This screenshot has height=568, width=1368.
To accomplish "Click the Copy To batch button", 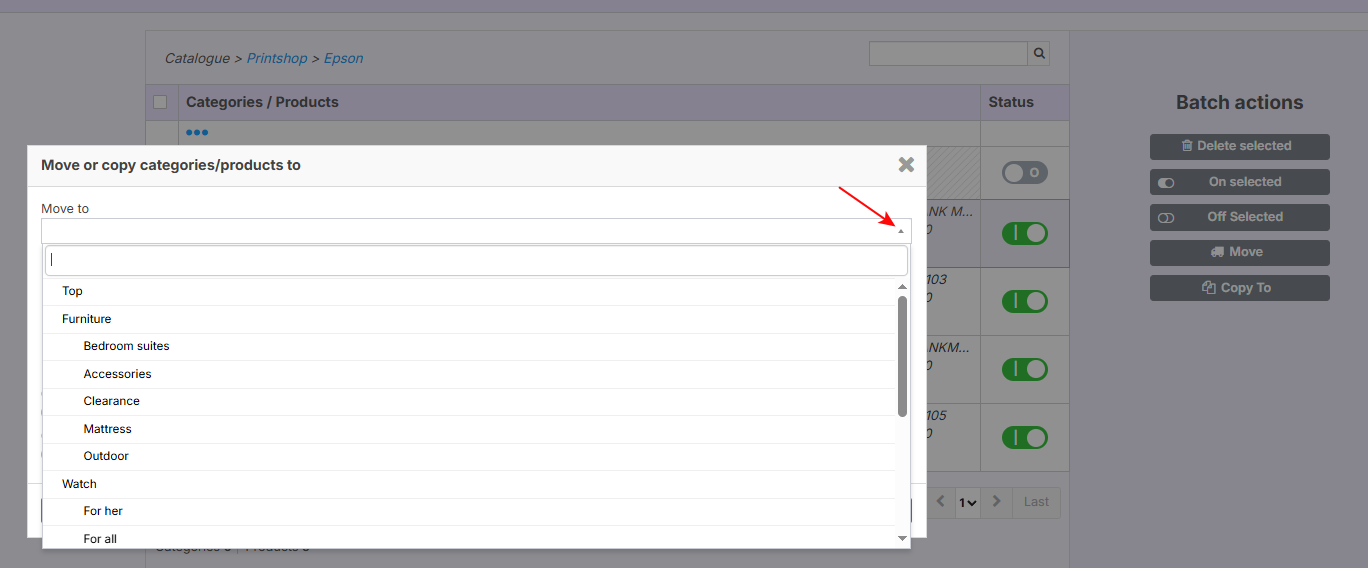I will [x=1239, y=288].
